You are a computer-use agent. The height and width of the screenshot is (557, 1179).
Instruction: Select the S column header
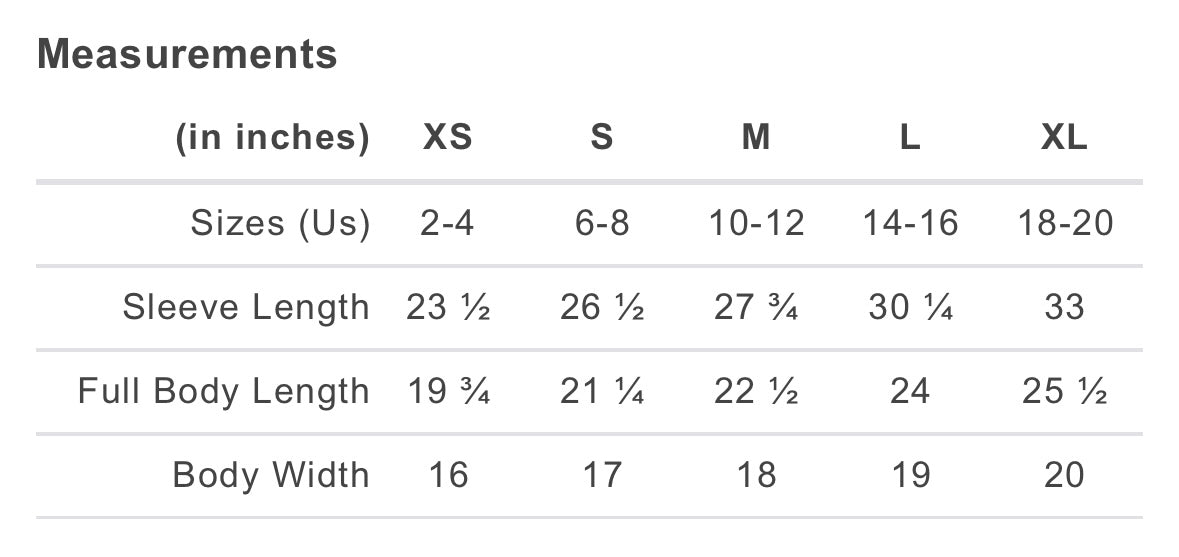tap(601, 138)
